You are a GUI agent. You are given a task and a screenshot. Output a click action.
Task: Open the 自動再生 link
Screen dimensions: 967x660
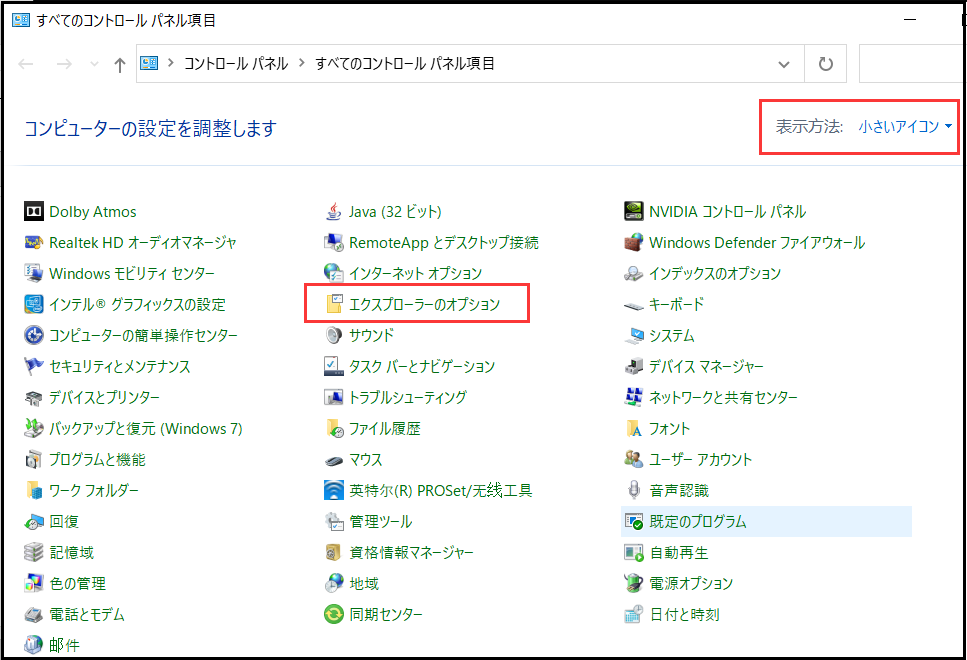pos(679,553)
